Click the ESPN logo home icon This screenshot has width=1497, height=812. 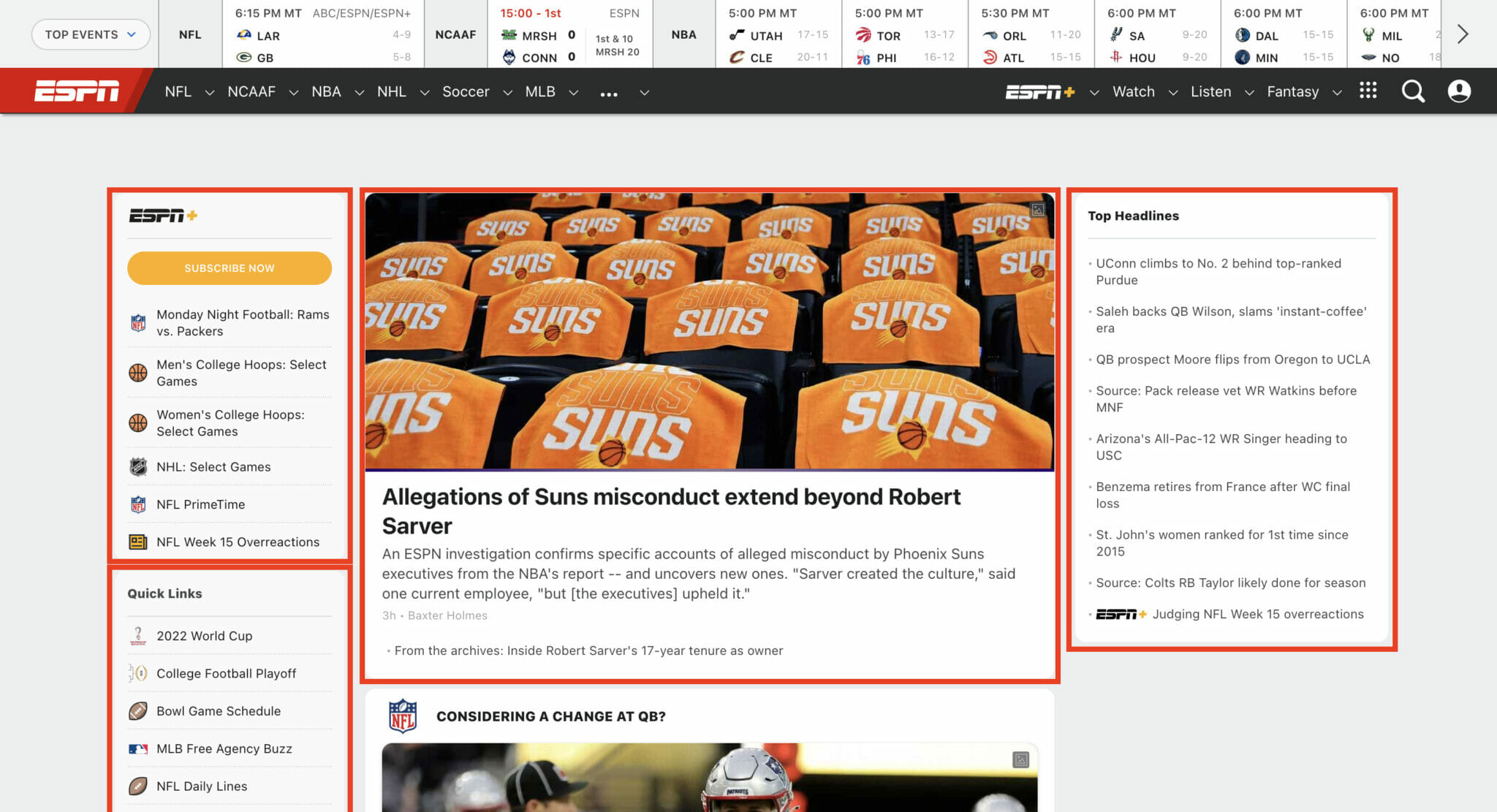77,91
